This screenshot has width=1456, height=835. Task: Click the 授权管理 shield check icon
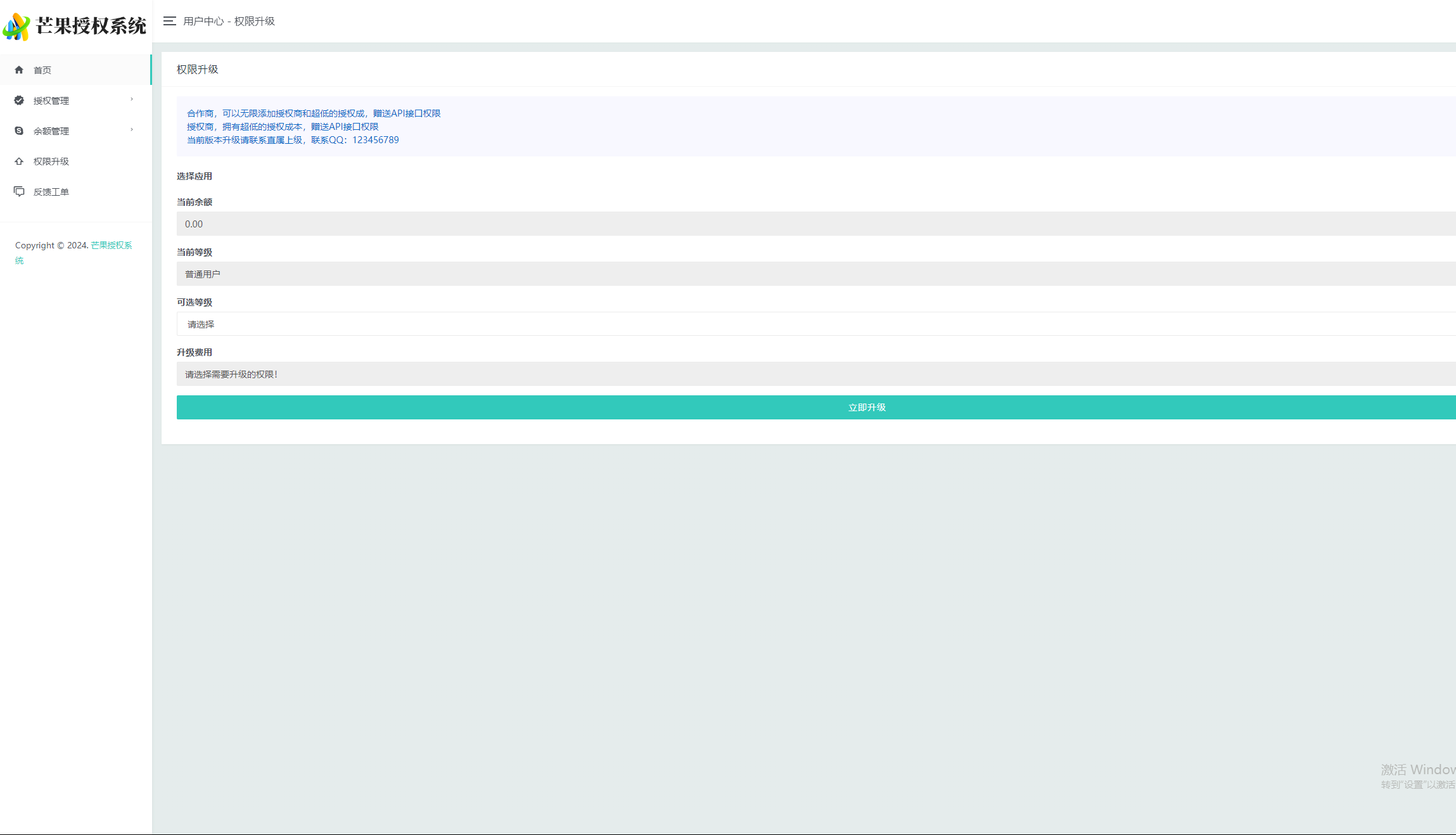pyautogui.click(x=19, y=100)
